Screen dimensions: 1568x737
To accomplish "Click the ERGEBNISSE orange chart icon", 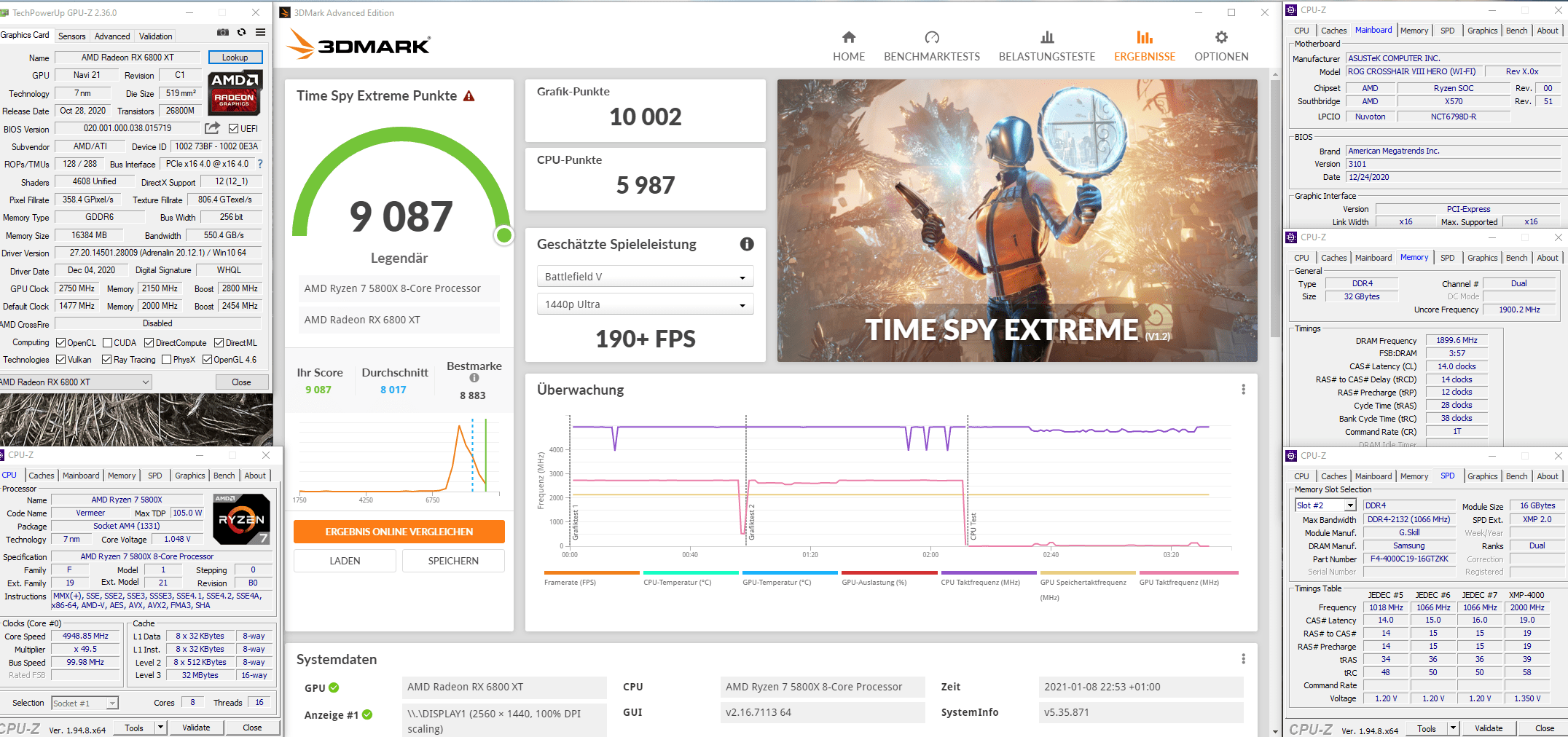I will [1145, 37].
